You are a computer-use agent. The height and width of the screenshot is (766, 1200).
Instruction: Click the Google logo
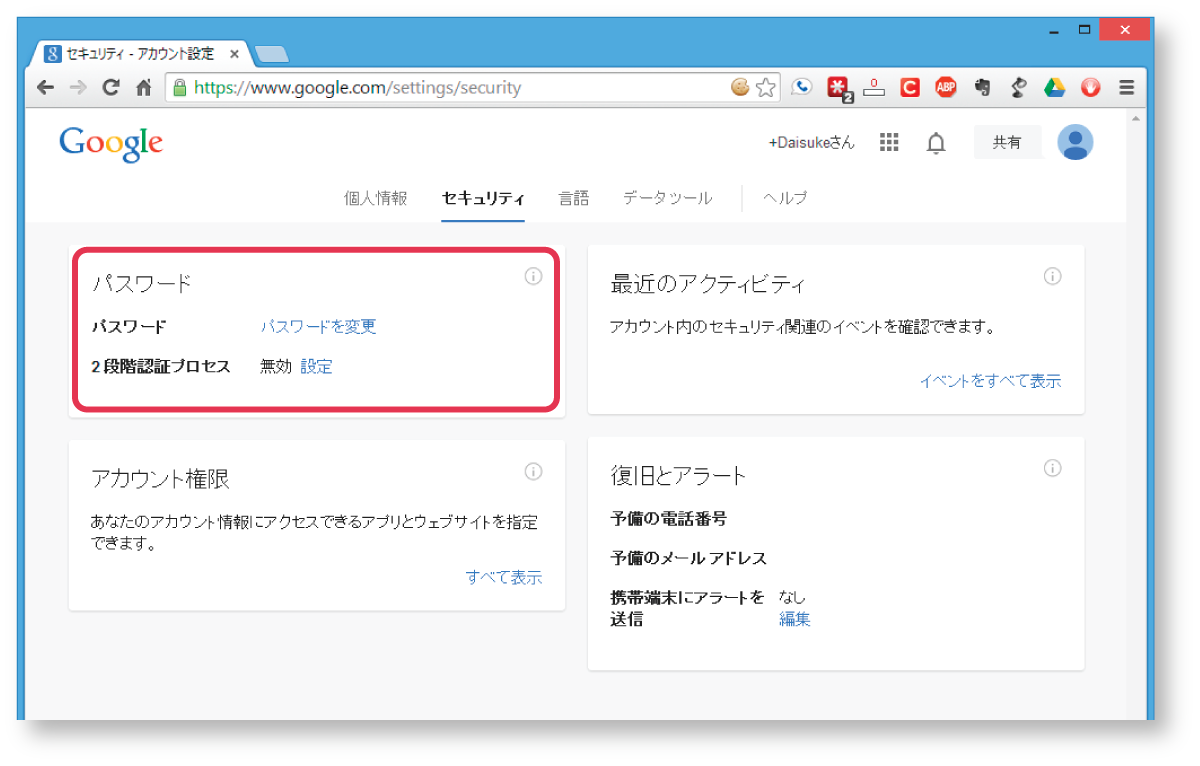tap(111, 143)
